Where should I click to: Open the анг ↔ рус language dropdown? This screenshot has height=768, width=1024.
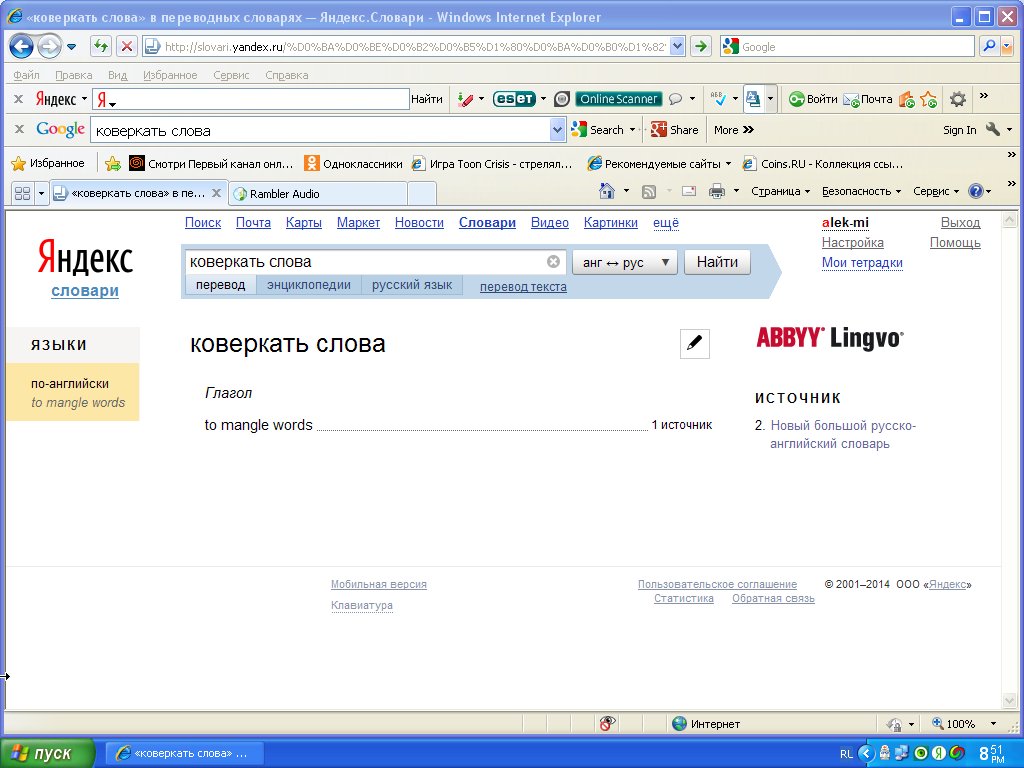(625, 263)
